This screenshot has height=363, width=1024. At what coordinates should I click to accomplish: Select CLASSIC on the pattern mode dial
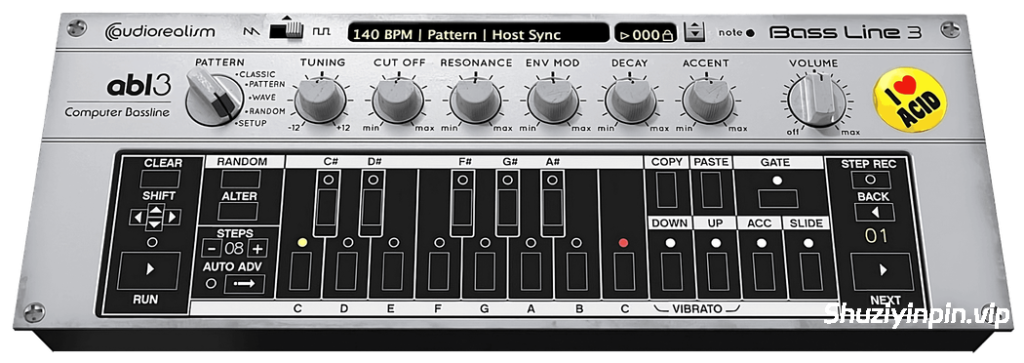pyautogui.click(x=256, y=74)
